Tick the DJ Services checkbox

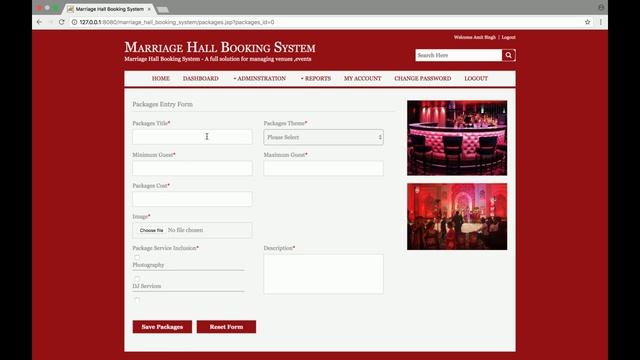click(137, 279)
